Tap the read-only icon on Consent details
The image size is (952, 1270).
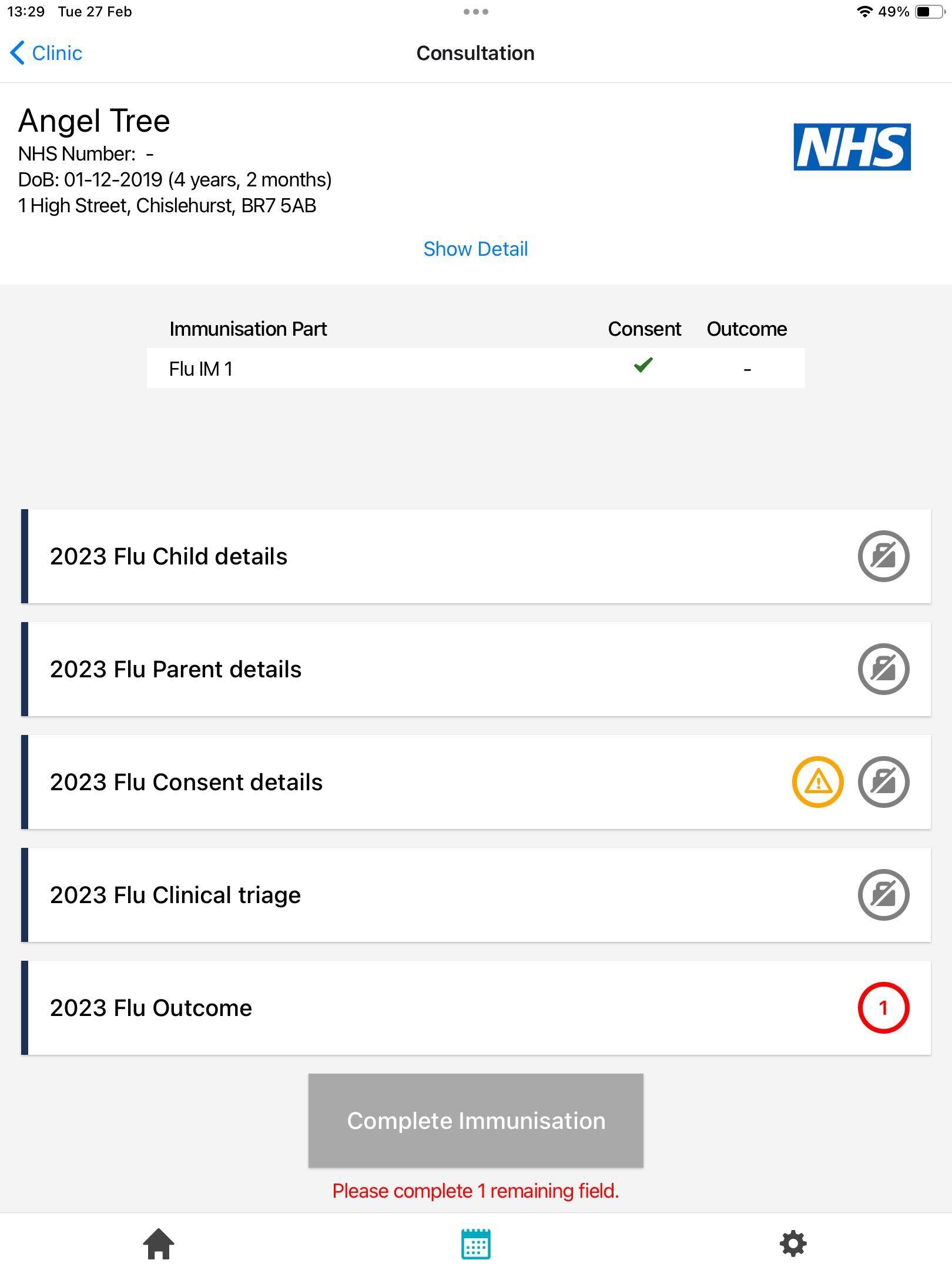(x=883, y=782)
